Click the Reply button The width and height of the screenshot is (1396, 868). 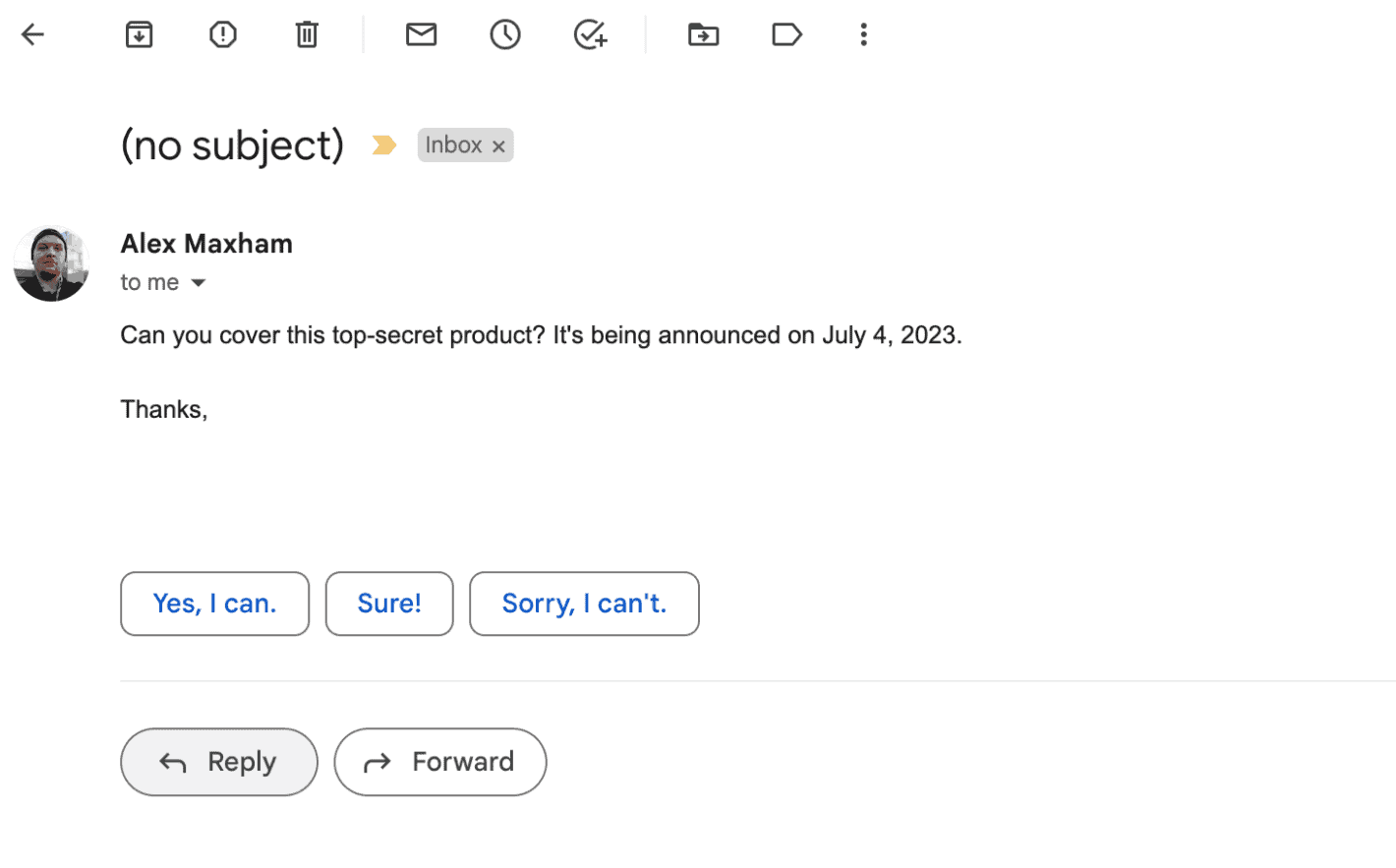[x=219, y=762]
